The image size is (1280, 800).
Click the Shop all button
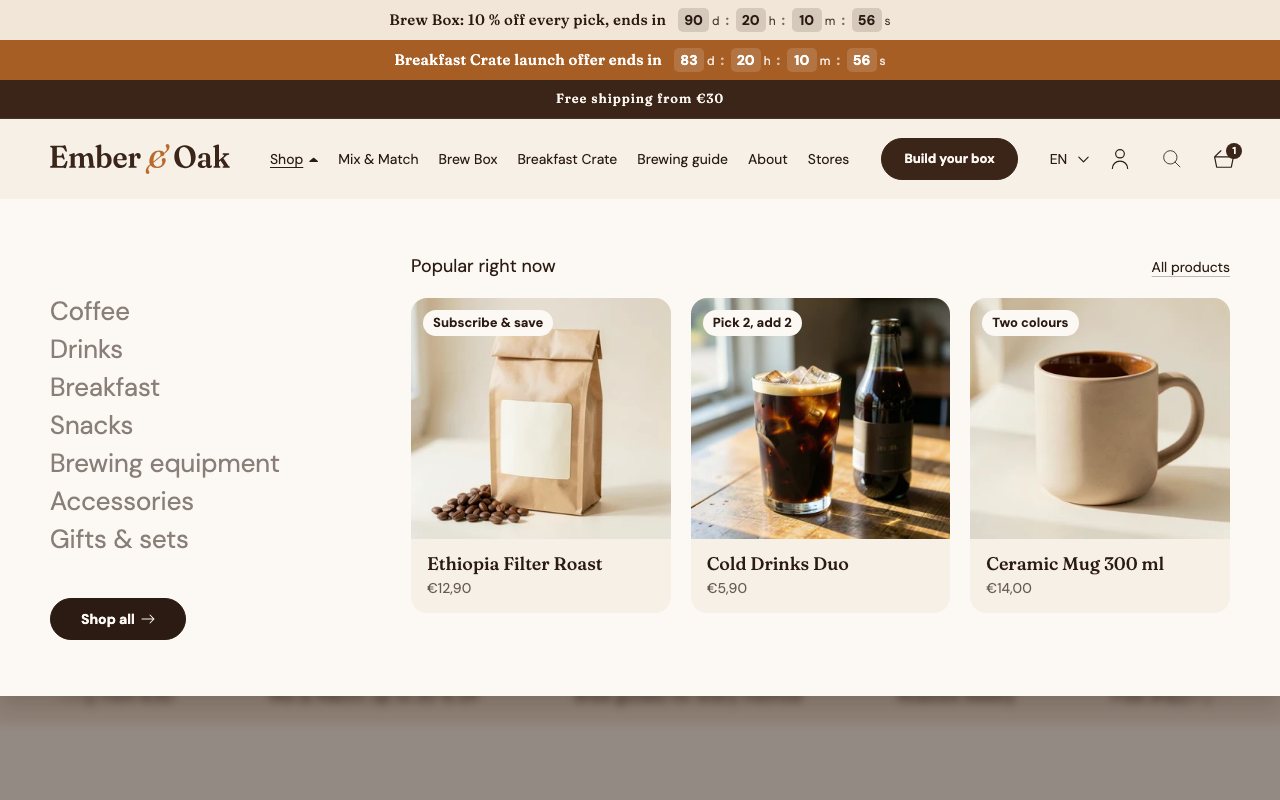coord(118,619)
